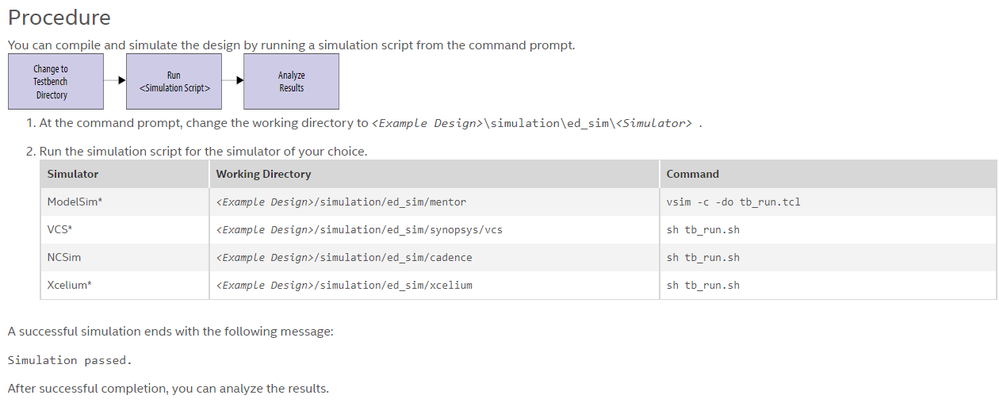Select the Run Simulation Script flow box
999x415 pixels.
[x=174, y=81]
